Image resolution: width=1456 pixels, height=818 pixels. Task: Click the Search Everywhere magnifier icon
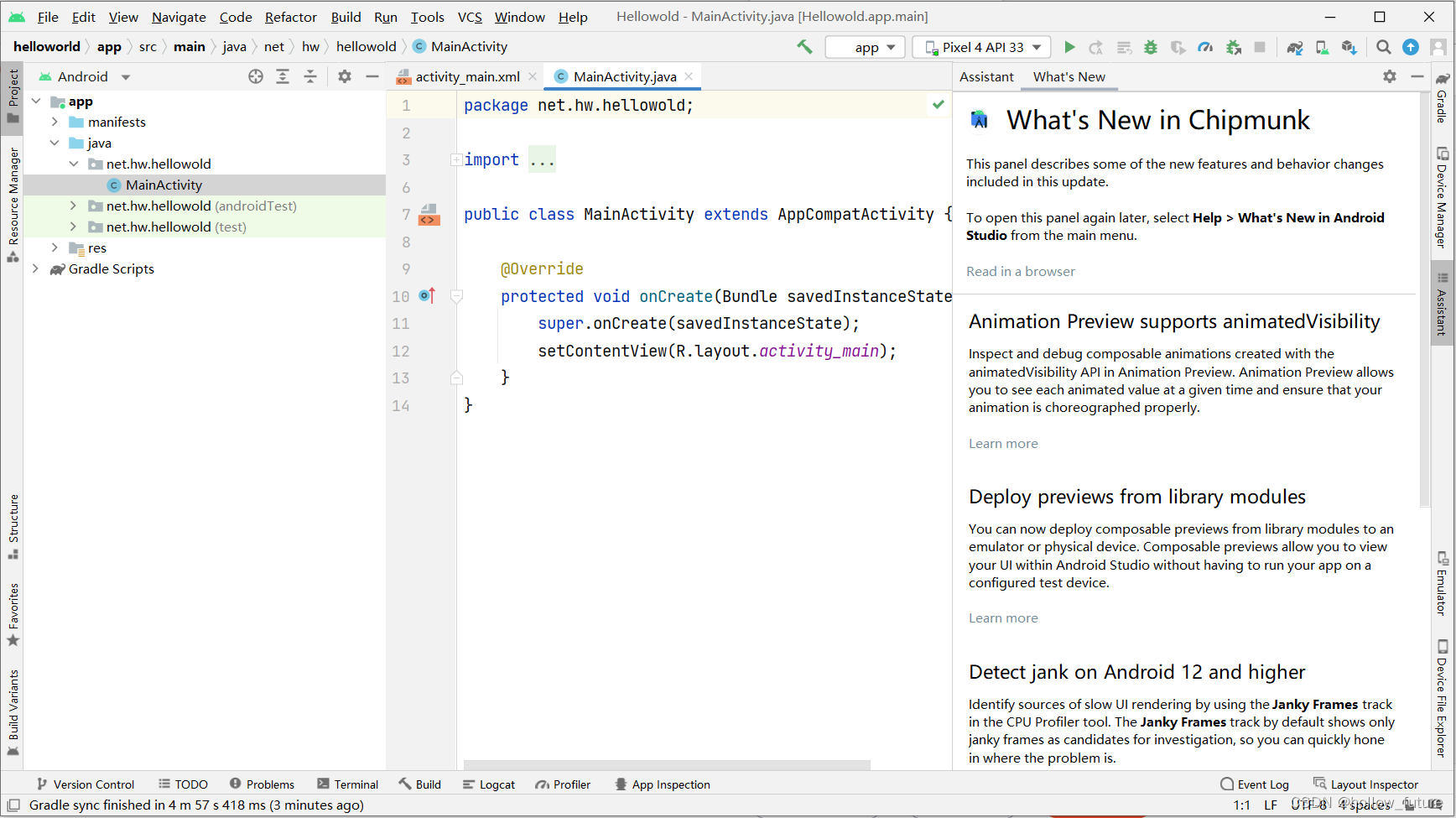tap(1384, 47)
